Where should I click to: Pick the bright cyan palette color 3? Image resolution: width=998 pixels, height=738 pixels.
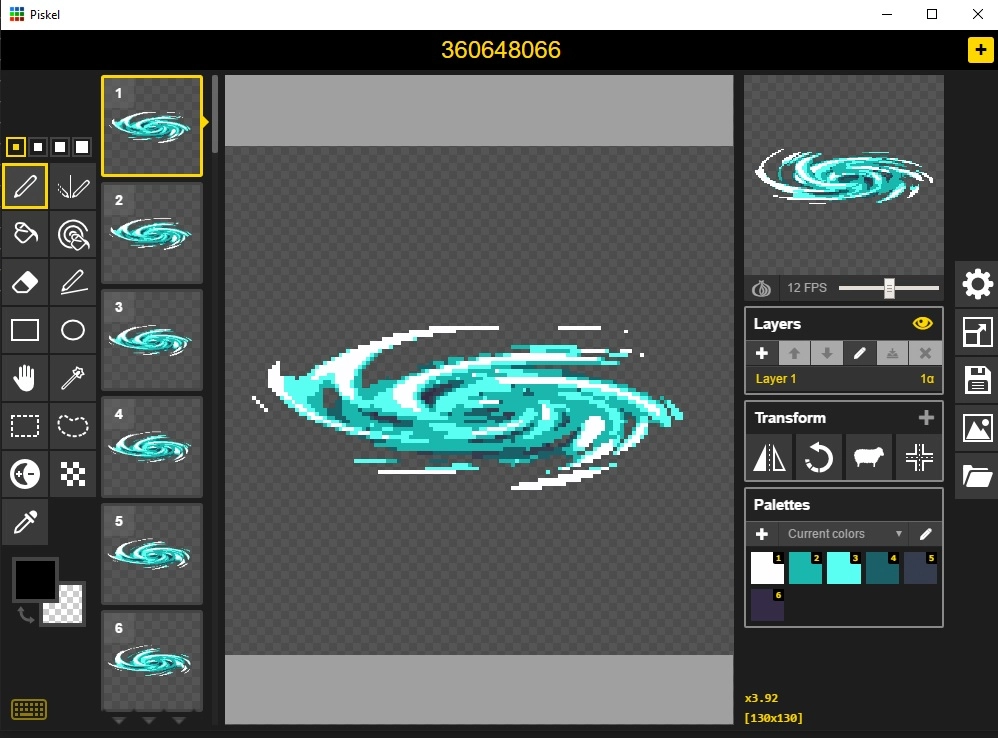click(x=843, y=568)
